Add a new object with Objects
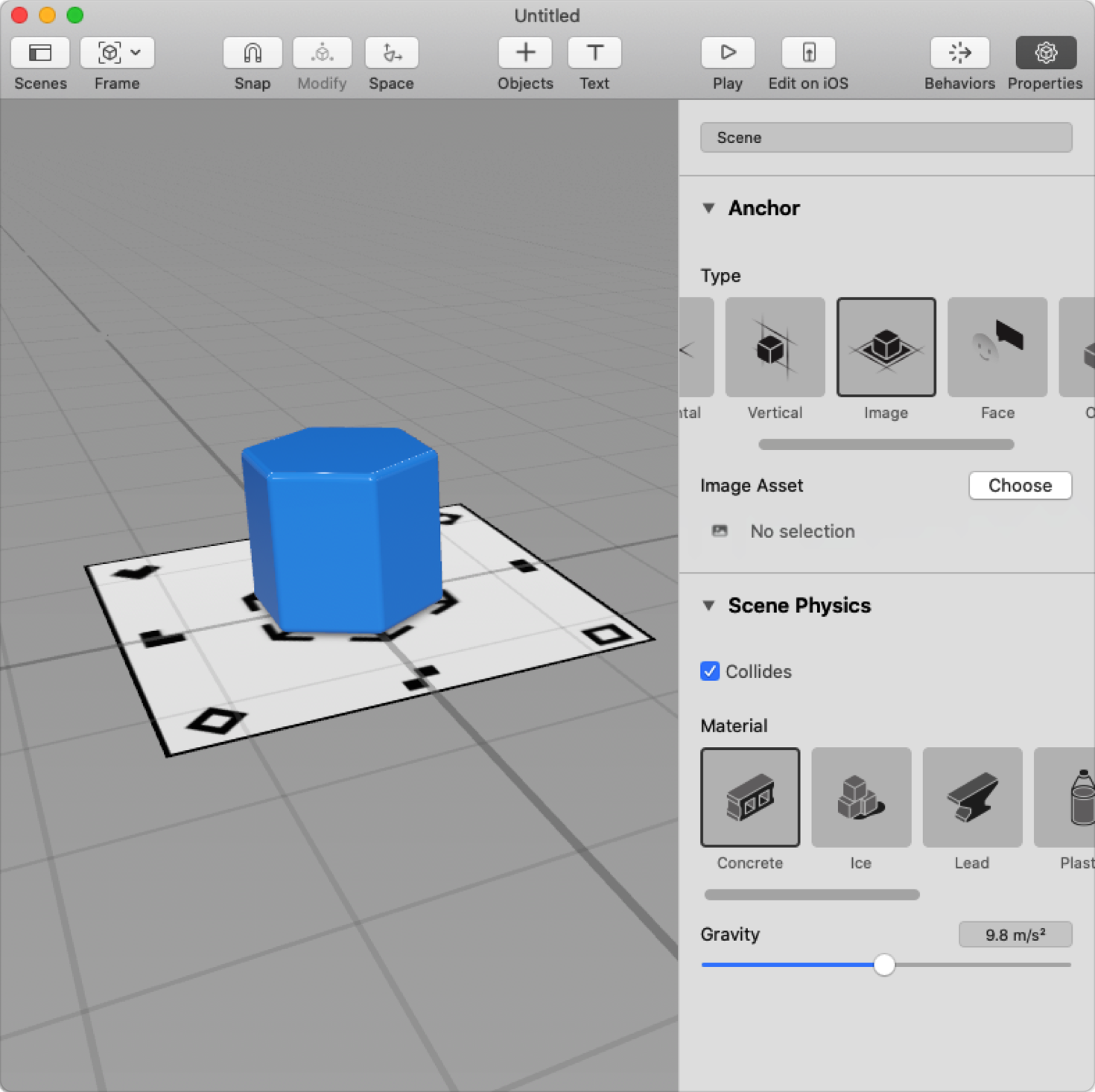This screenshot has height=1092, width=1095. pos(524,53)
